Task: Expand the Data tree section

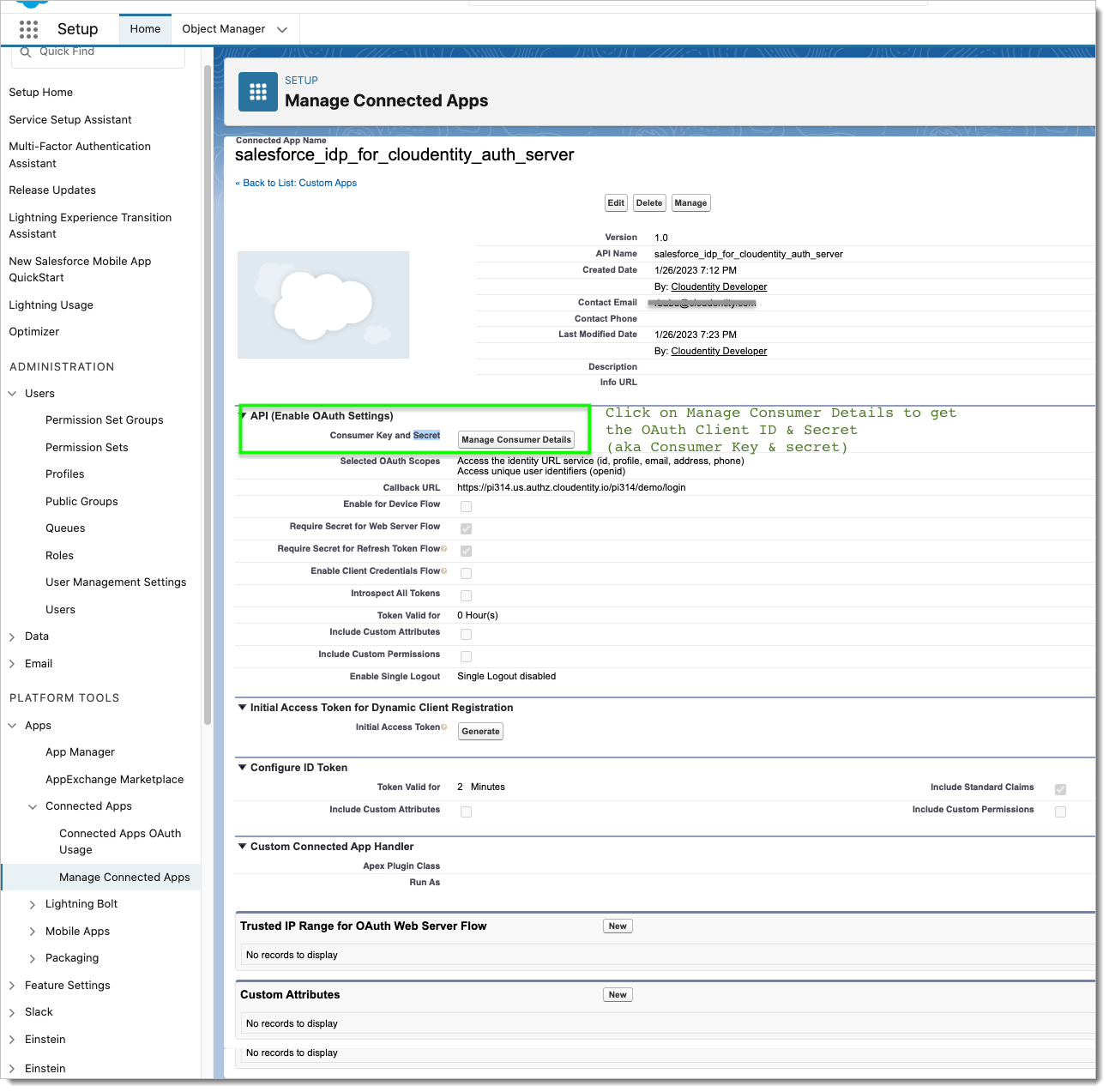Action: click(12, 636)
